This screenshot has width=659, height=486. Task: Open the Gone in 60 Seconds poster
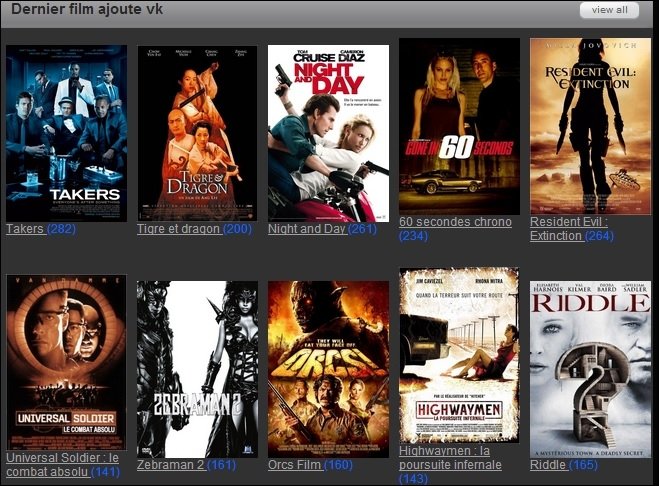tap(459, 126)
